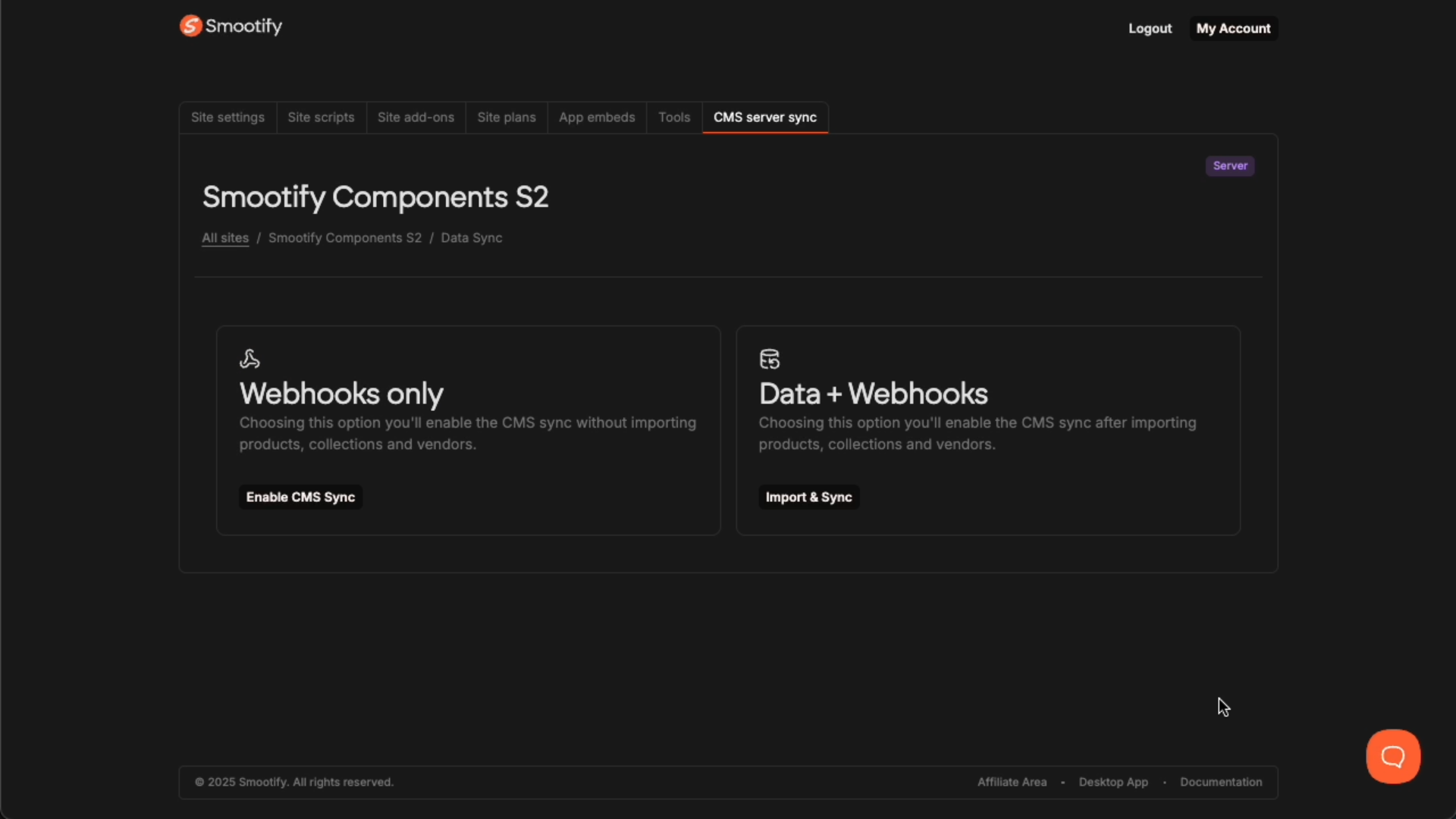
Task: Switch to the Site scripts tab
Action: point(321,118)
